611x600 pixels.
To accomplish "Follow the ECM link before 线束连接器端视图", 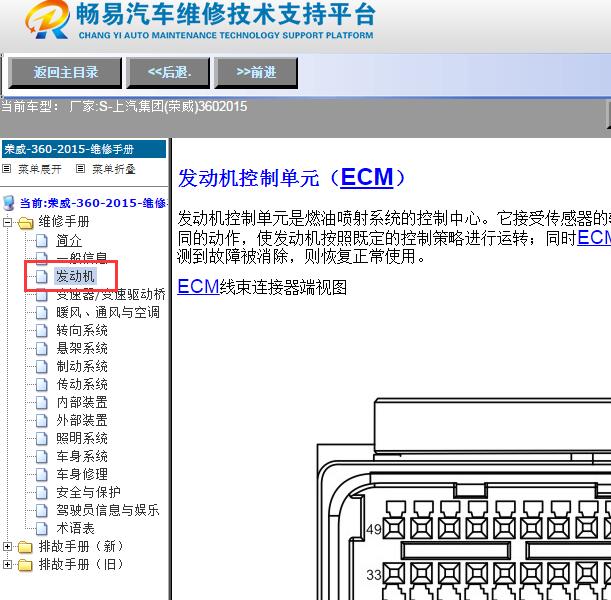I will click(x=198, y=287).
